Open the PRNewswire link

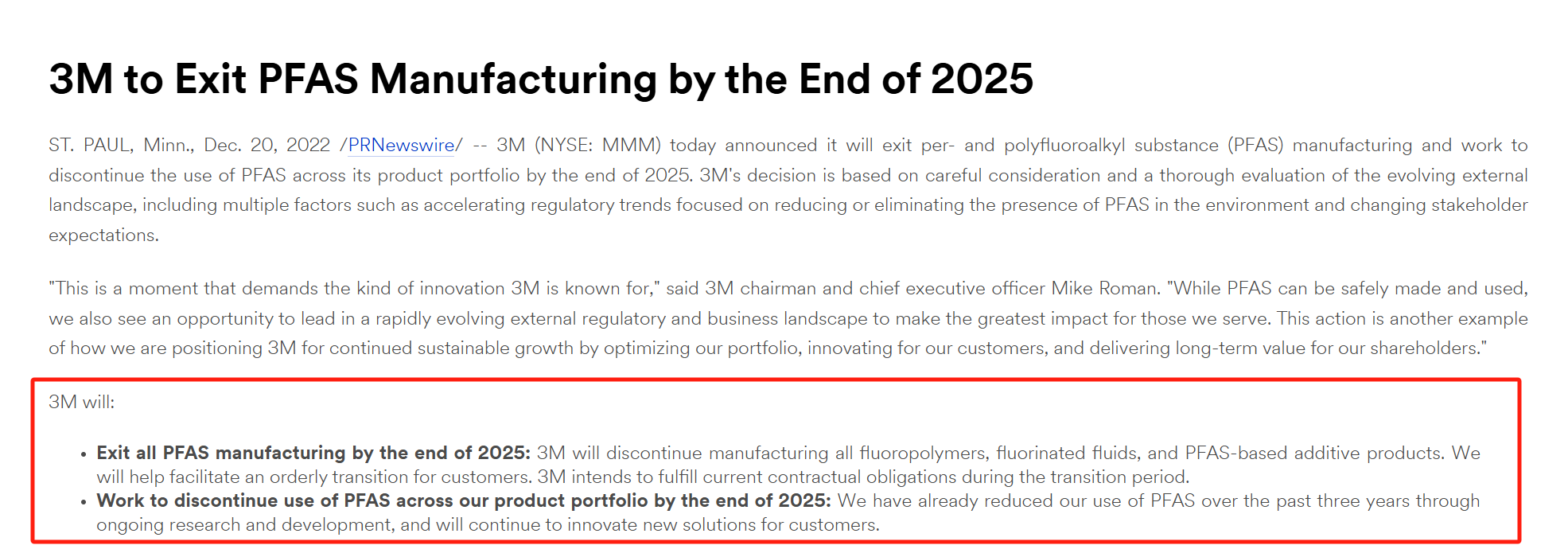click(x=401, y=146)
